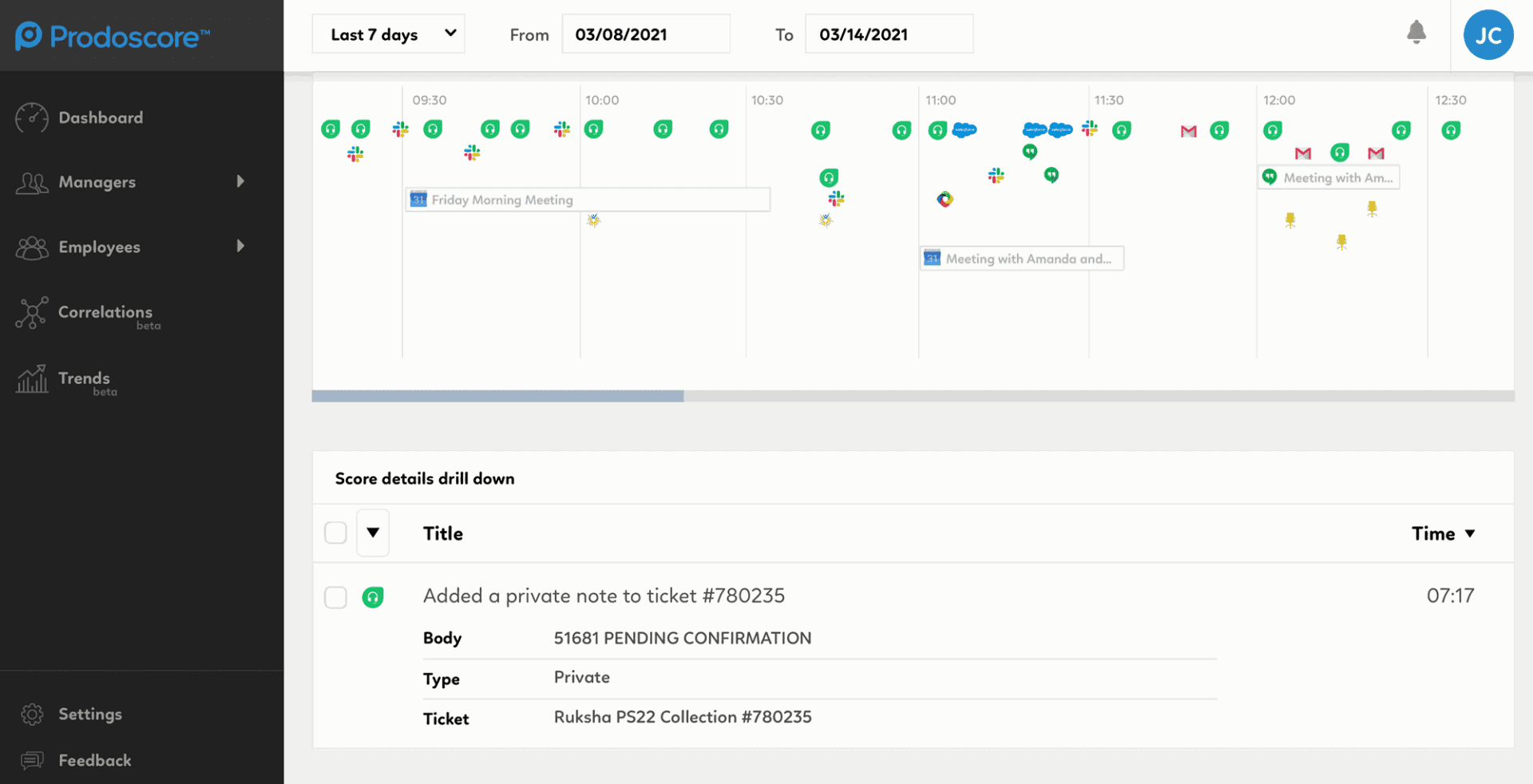
Task: Open bulk action dropdown next to select-all
Action: [x=373, y=533]
